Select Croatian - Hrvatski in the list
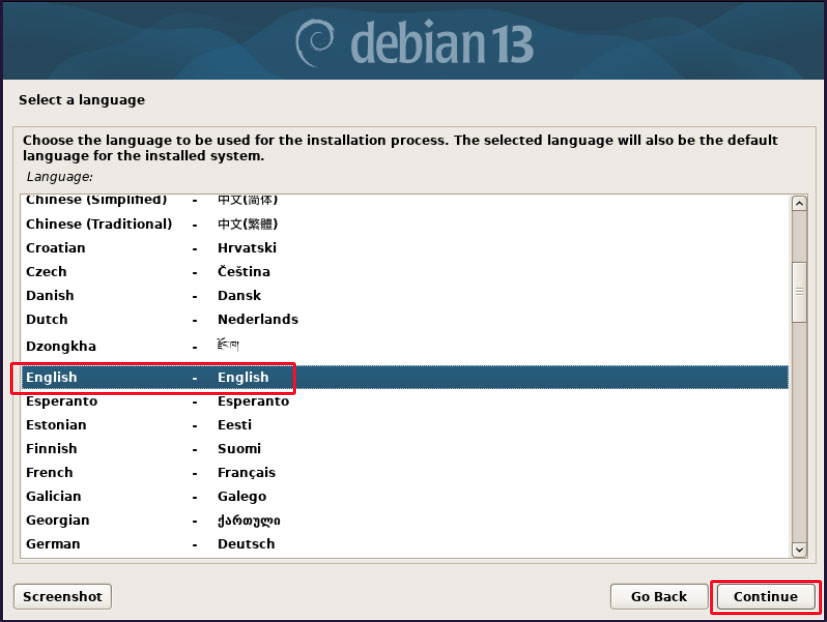The width and height of the screenshot is (827, 622). [405, 248]
